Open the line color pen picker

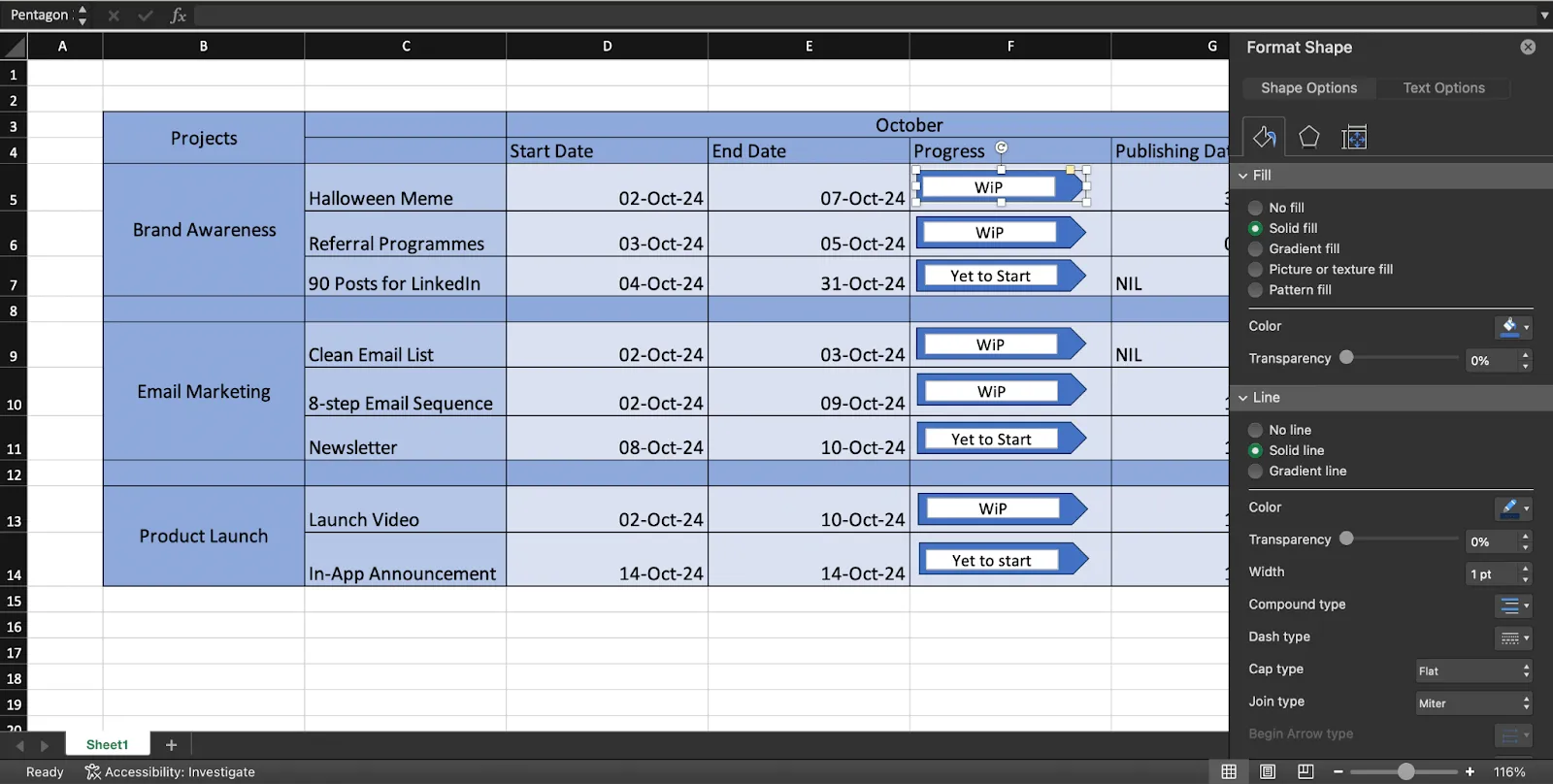tap(1513, 508)
